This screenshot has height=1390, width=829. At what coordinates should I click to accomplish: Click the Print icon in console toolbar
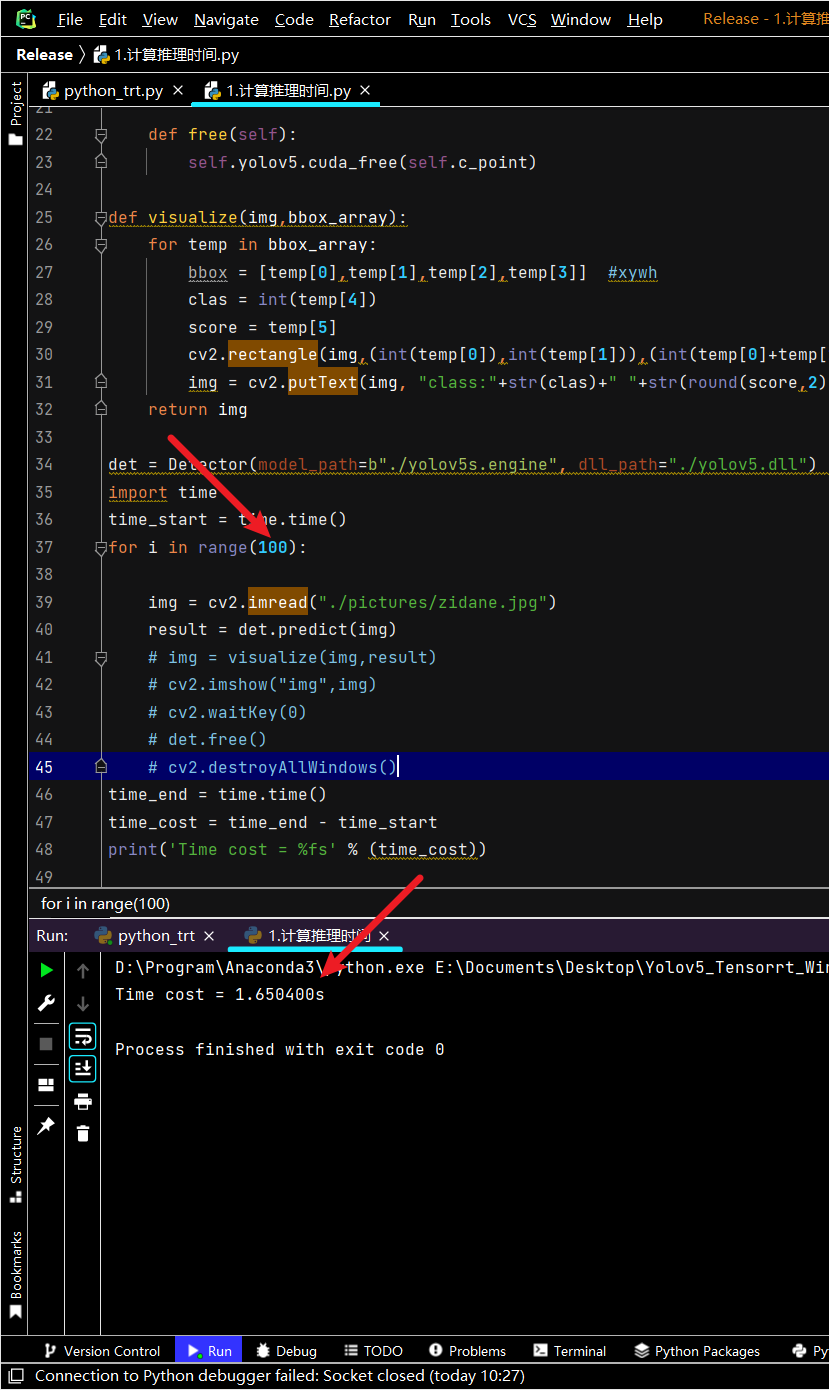(x=83, y=1101)
